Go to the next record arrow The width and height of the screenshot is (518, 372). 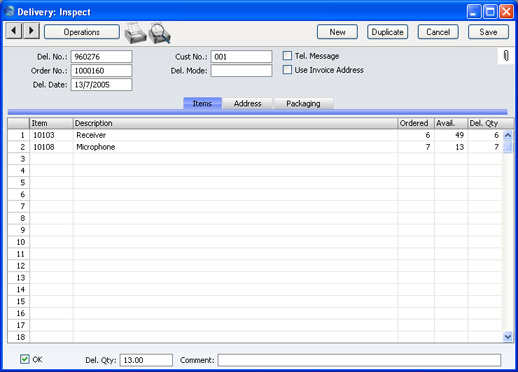[x=31, y=31]
